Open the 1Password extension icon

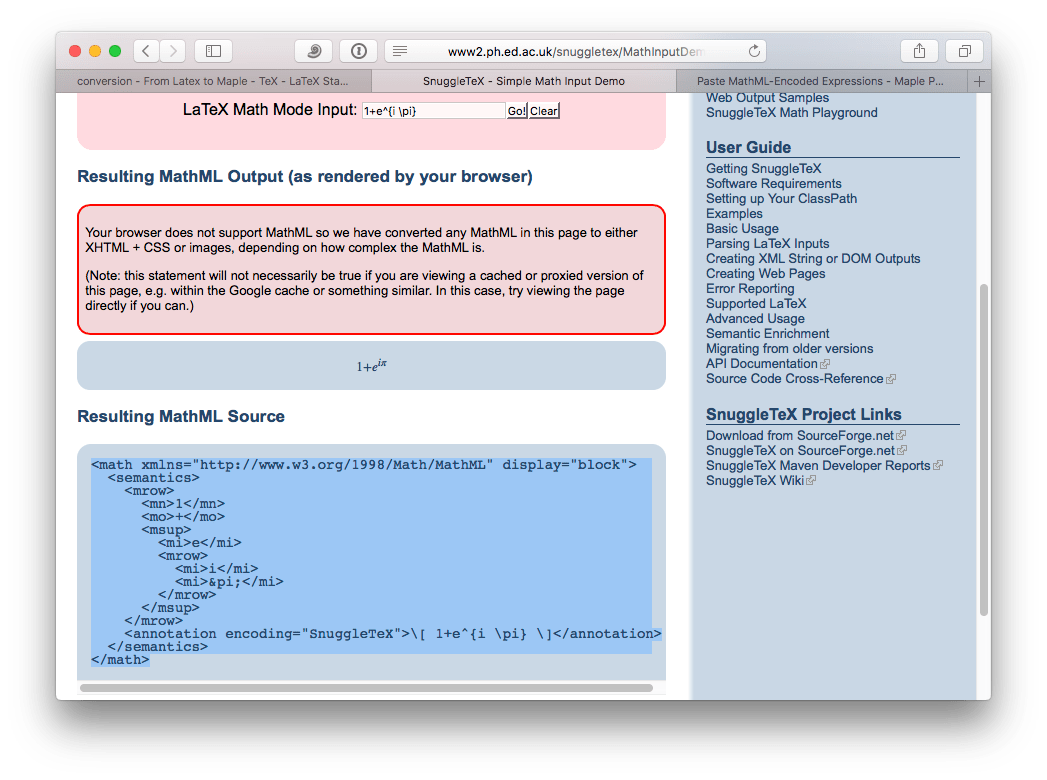[358, 50]
